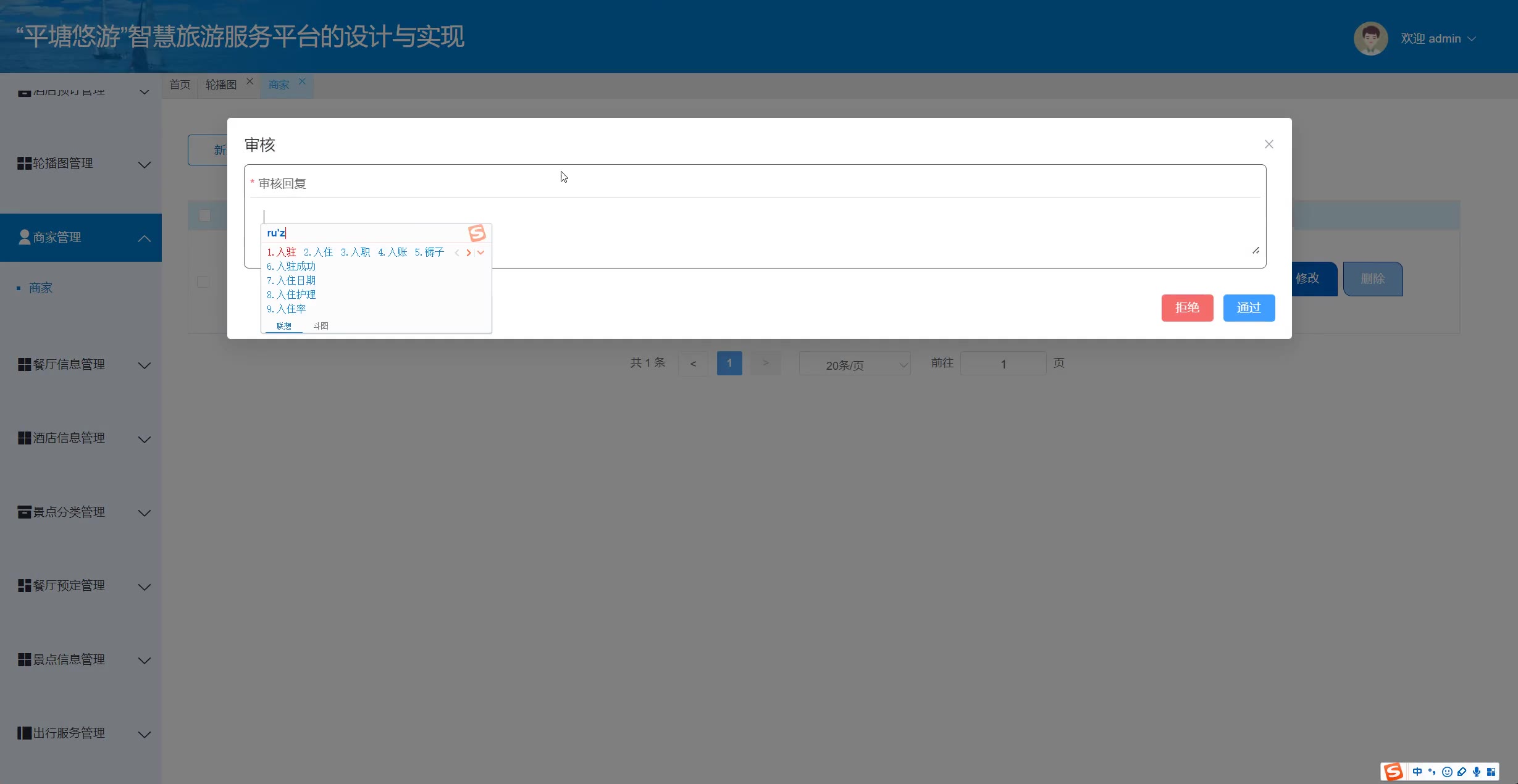Click the Sogou logo in the IME toolbar
Image resolution: width=1518 pixels, height=784 pixels.
1393,772
